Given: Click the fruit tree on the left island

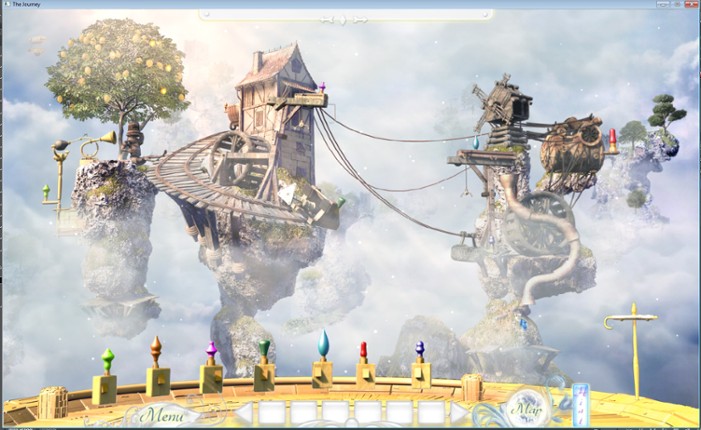Looking at the screenshot, I should tap(117, 72).
